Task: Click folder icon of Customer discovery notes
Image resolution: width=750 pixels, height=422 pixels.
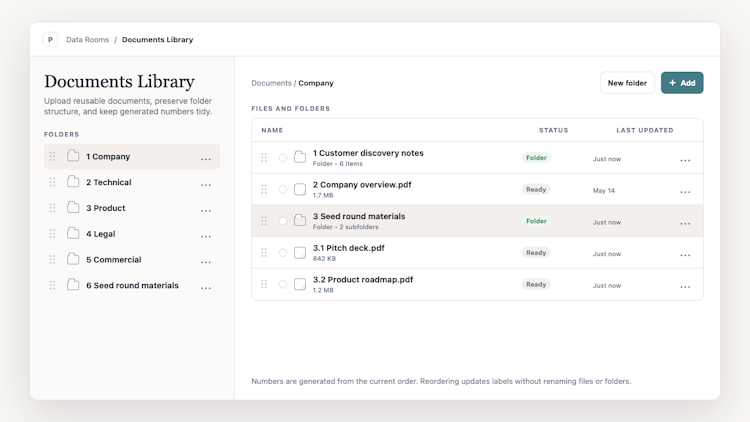Action: (x=300, y=157)
